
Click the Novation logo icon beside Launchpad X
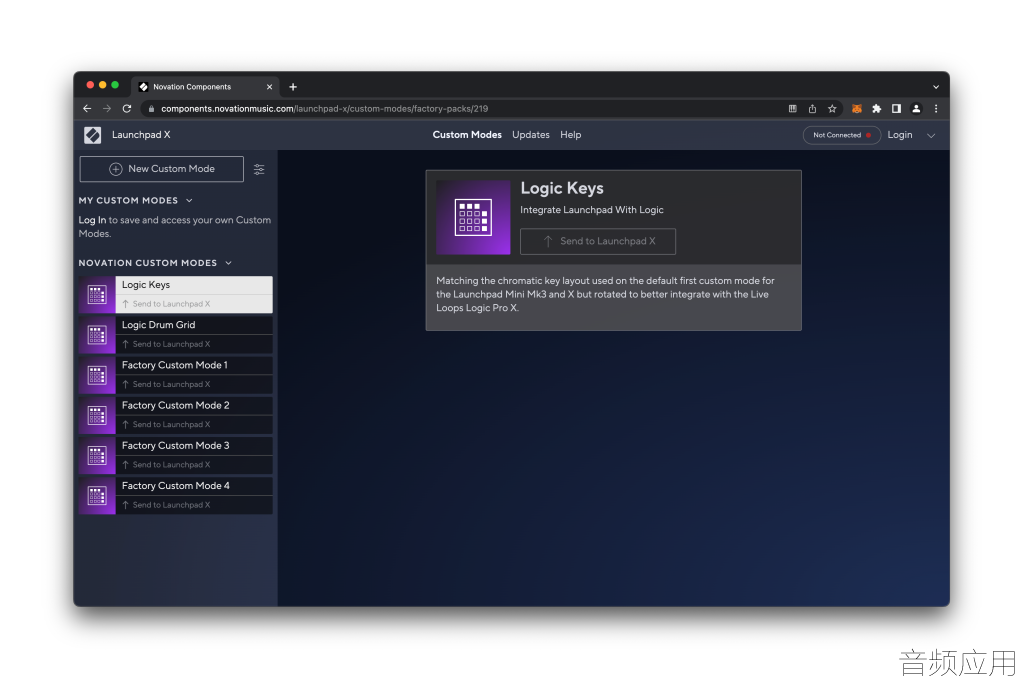93,135
